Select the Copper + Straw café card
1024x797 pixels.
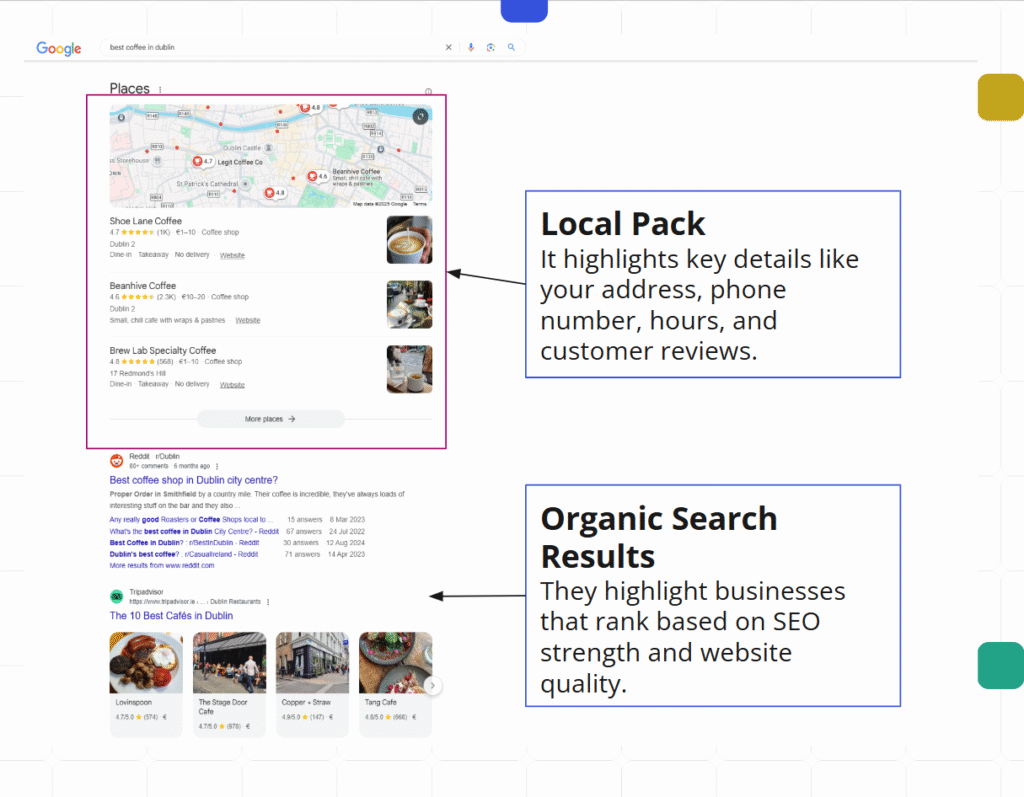tap(312, 683)
